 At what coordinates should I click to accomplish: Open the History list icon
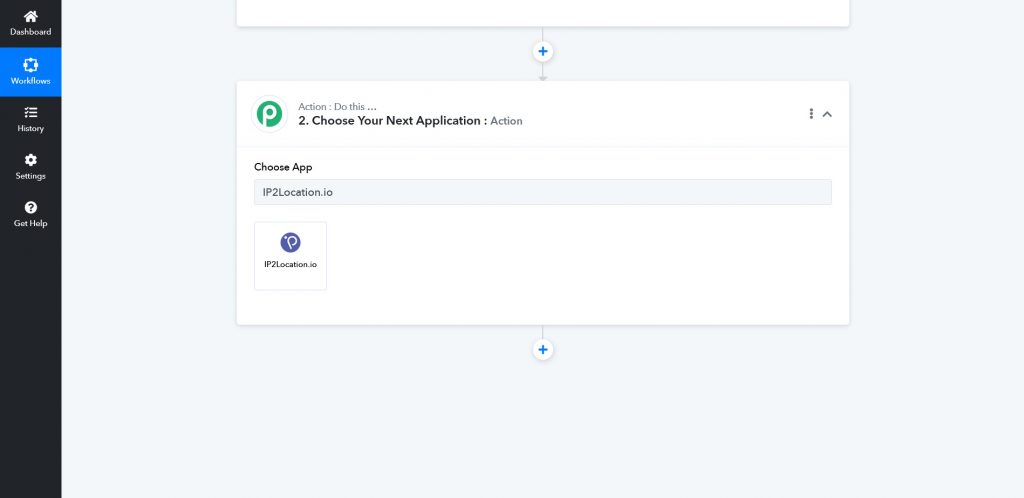(x=30, y=112)
